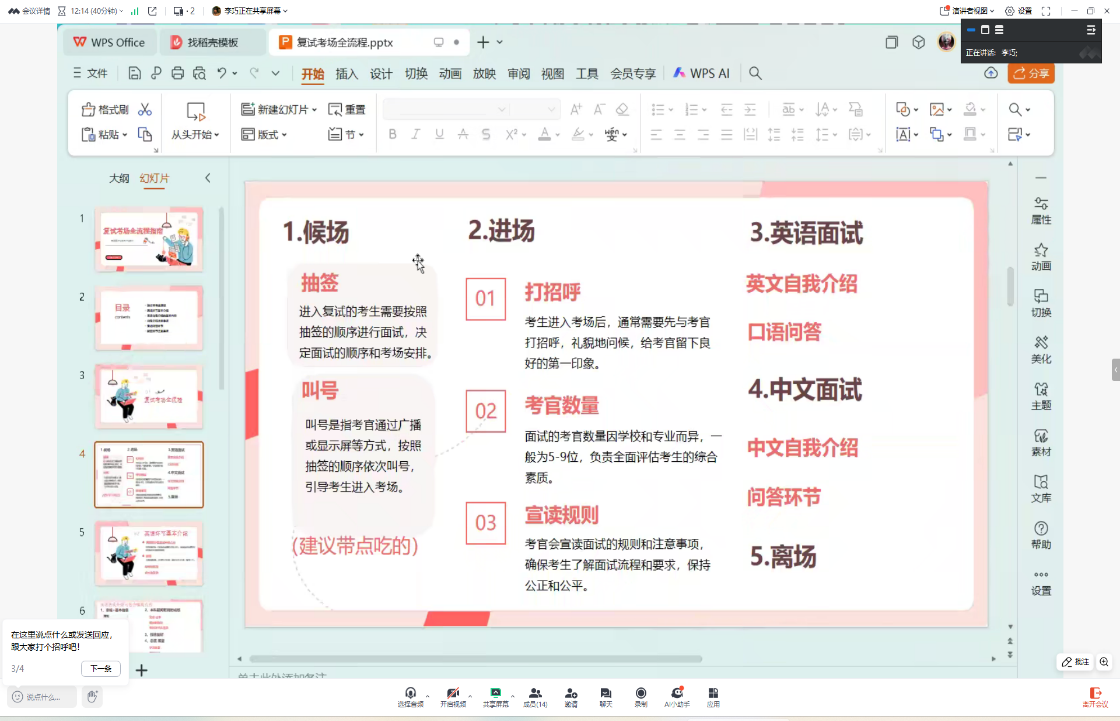Click the Print icon in quick access bar
This screenshot has width=1120, height=721.
(x=178, y=73)
